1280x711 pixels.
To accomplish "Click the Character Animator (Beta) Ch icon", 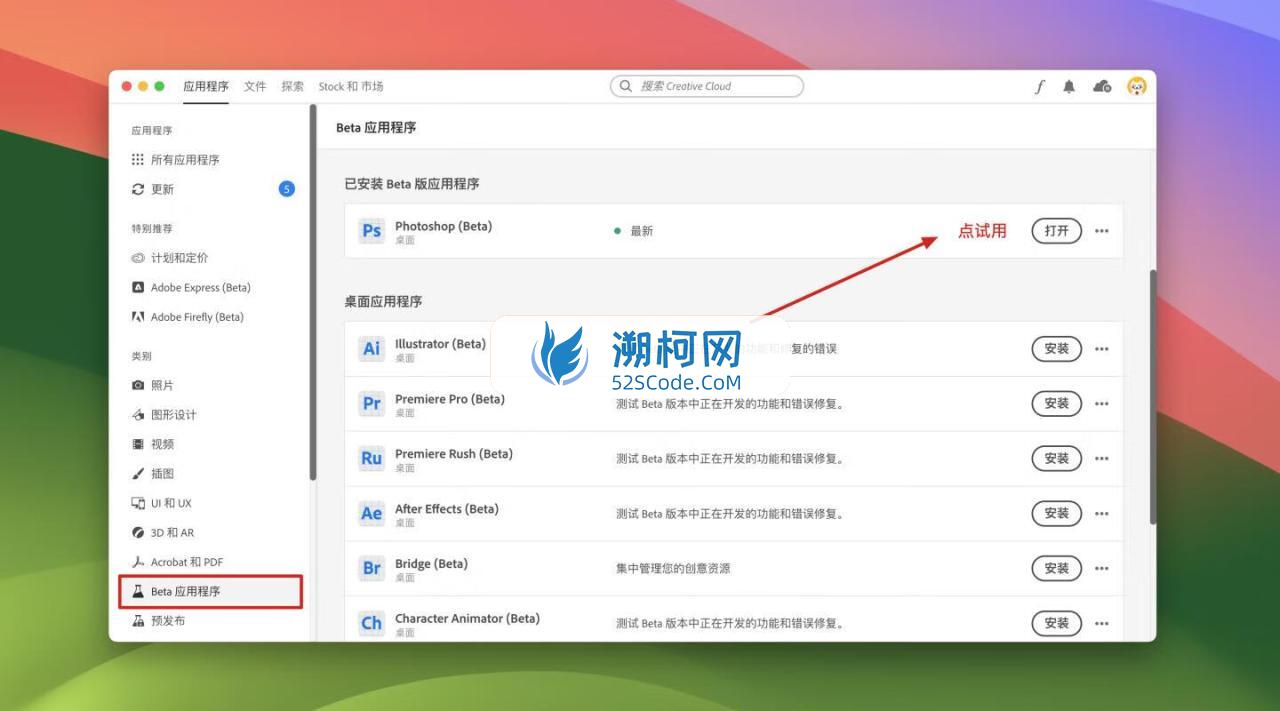I will [x=372, y=623].
